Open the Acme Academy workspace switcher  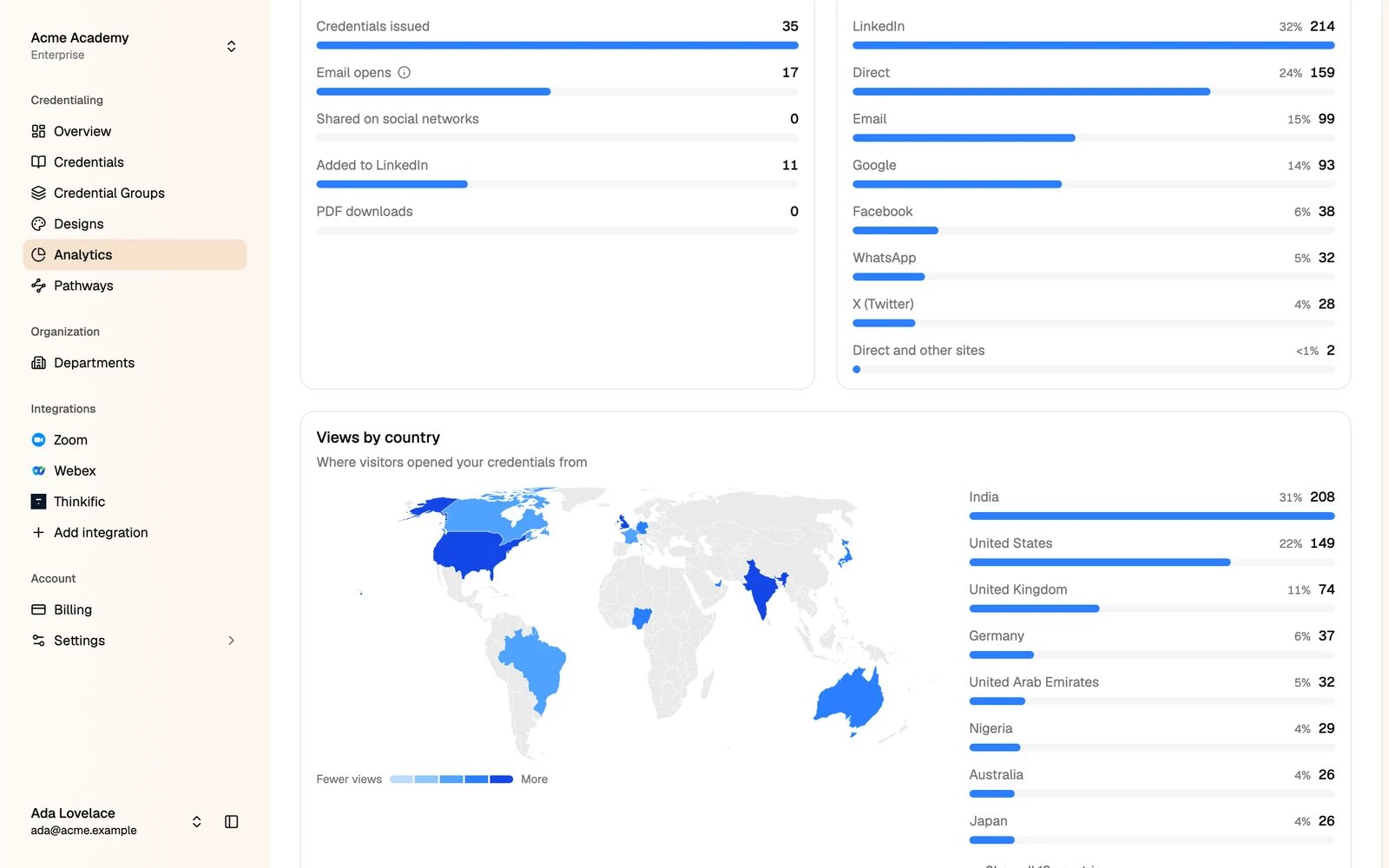pyautogui.click(x=135, y=46)
